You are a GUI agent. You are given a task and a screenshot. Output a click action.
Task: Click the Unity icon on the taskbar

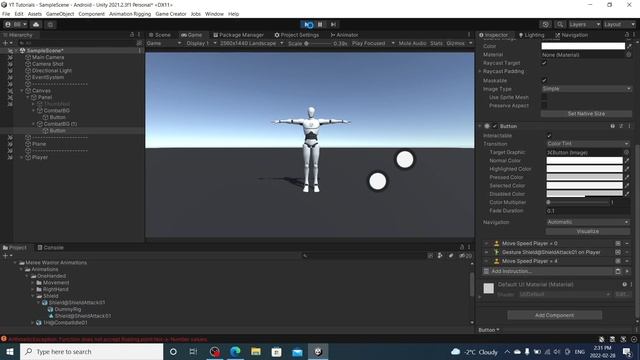point(318,351)
